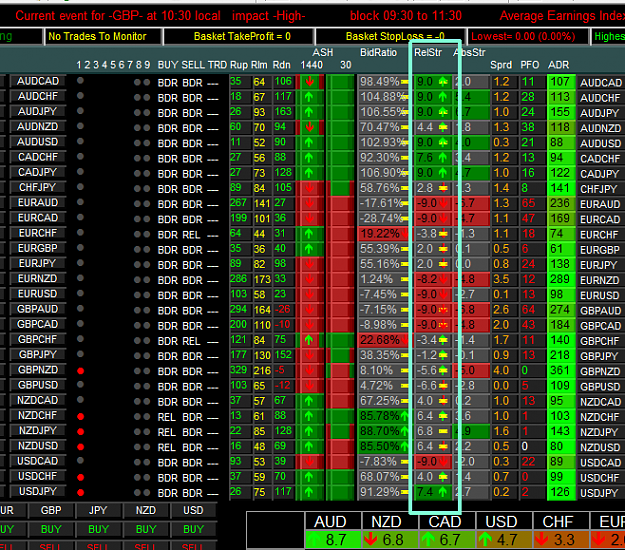Click the AUDCAD symbol button at row start
625x550 pixels.
pyautogui.click(x=38, y=81)
